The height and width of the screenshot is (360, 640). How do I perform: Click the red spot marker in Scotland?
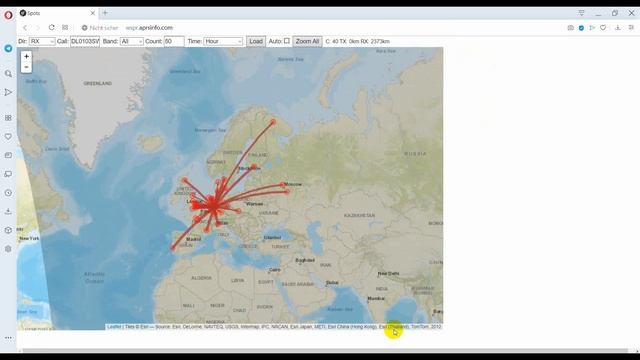coord(185,180)
